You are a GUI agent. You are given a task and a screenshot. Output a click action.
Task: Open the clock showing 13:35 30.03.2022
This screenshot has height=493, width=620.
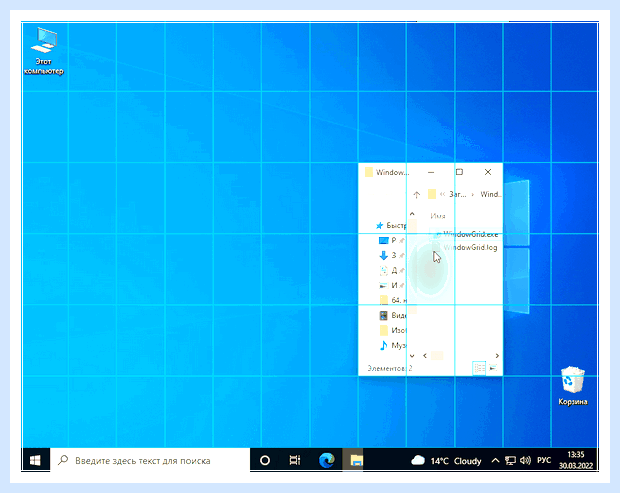[x=576, y=460]
